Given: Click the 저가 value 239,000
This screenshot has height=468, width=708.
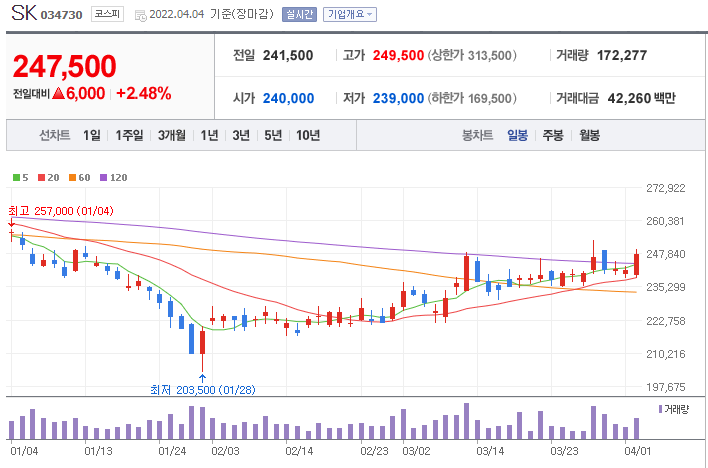Looking at the screenshot, I should 398,98.
